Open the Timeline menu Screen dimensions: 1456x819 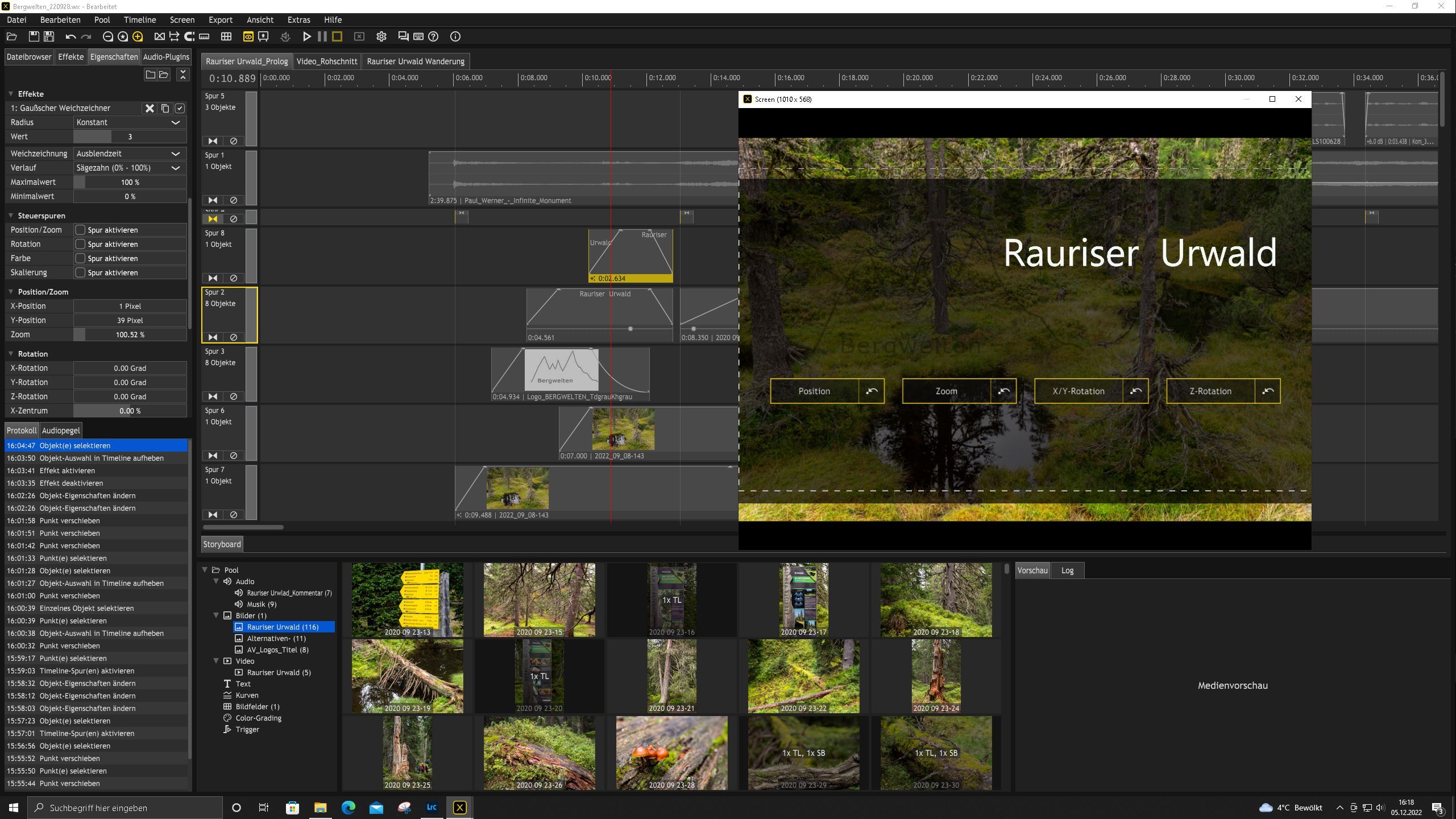point(140,20)
